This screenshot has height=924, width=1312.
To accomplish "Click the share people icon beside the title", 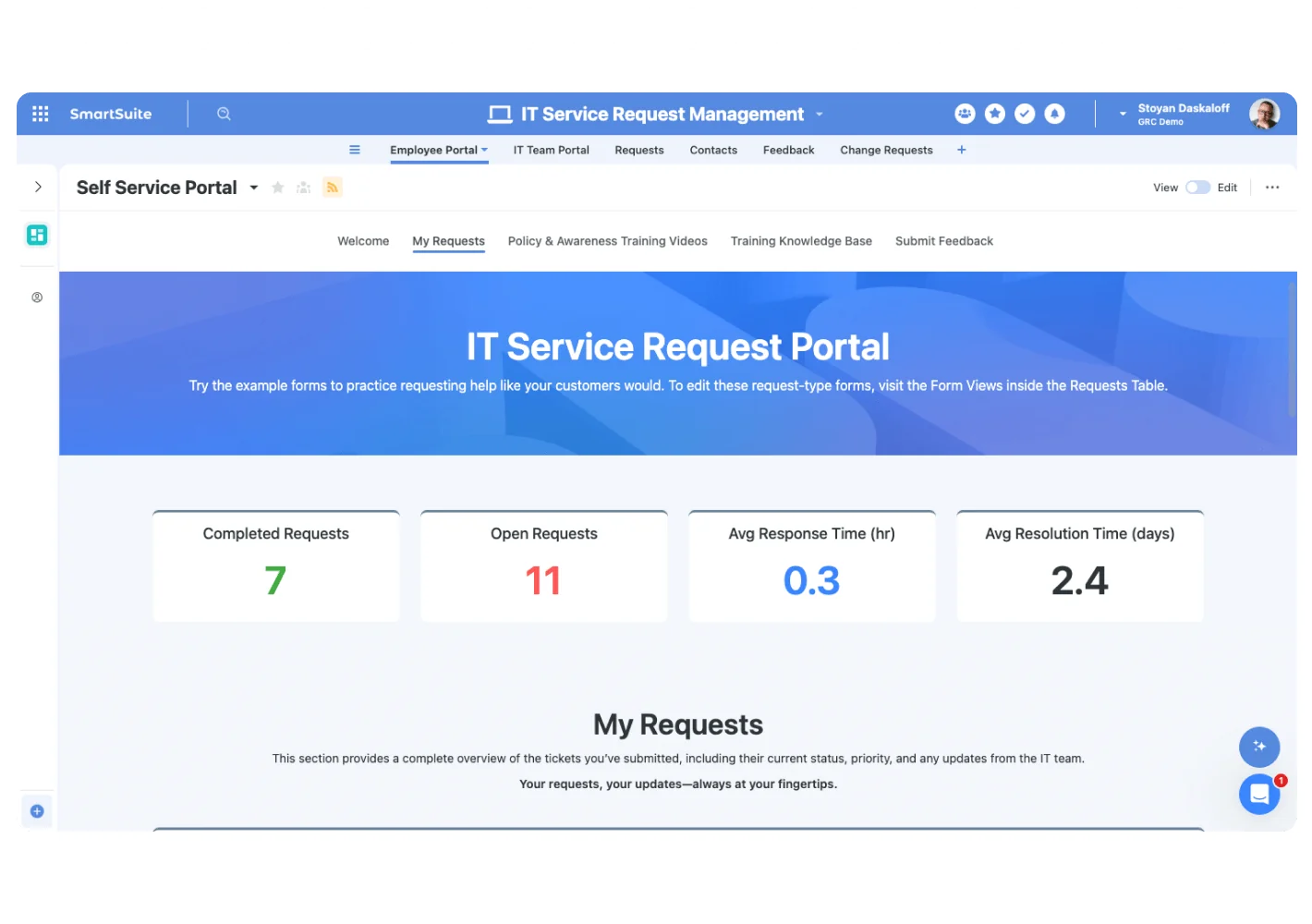I will click(303, 188).
